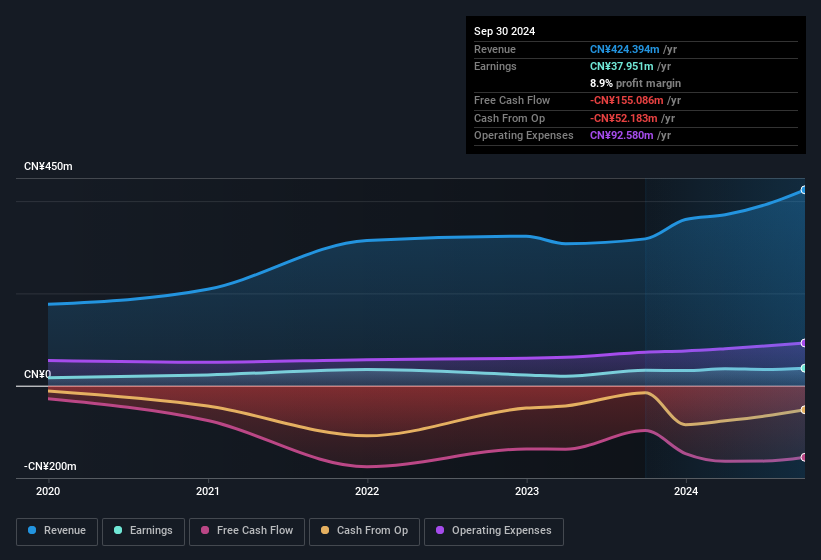
Task: Click the -CN¥200m y-axis label
Action: [x=50, y=466]
